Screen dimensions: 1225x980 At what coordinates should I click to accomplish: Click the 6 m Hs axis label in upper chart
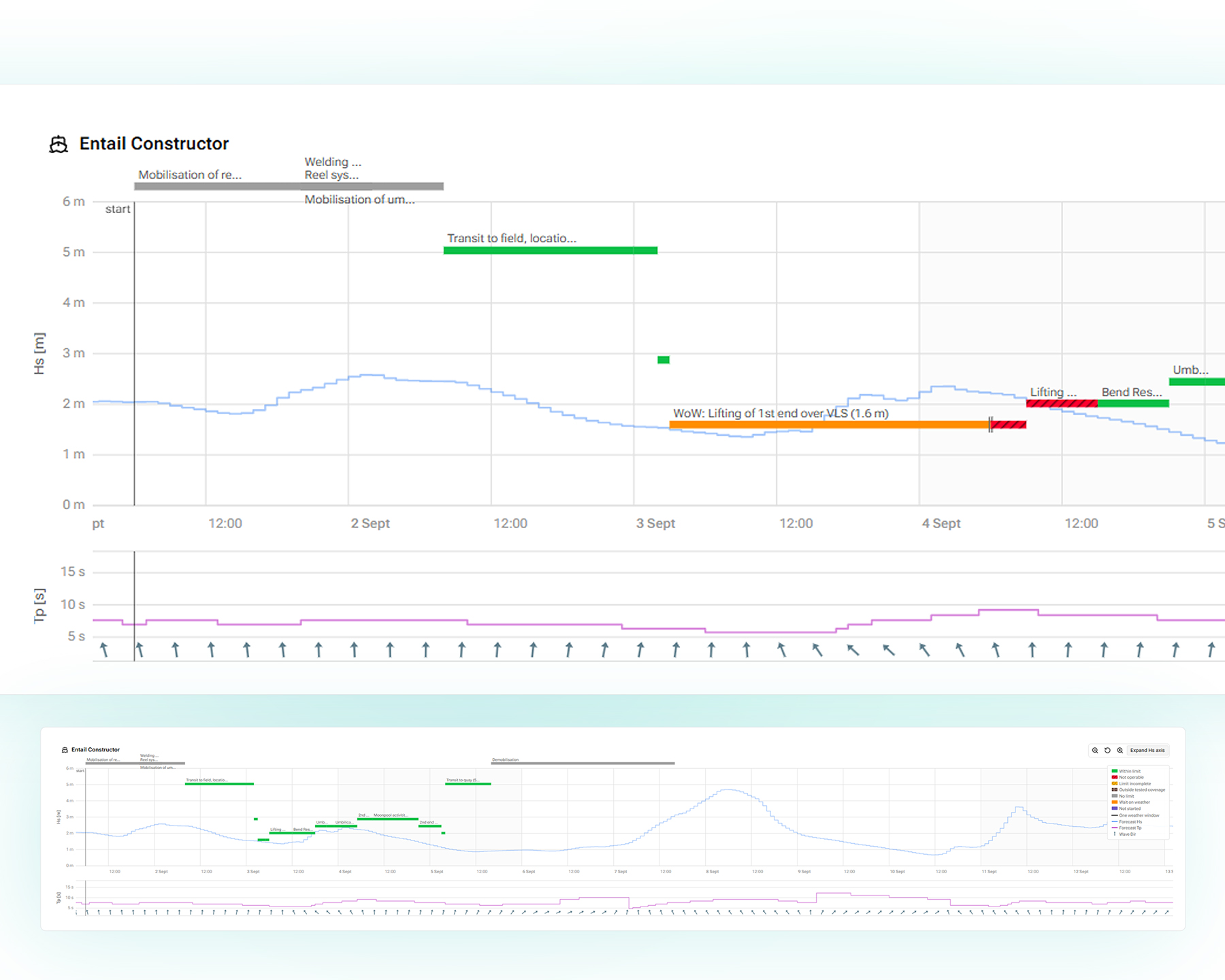point(73,201)
